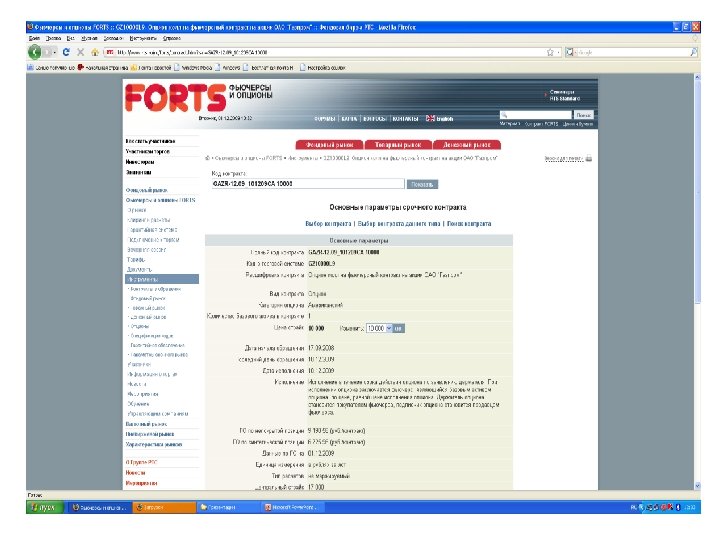Select the Денежный рынок red tab
The image size is (720, 540).
click(467, 145)
